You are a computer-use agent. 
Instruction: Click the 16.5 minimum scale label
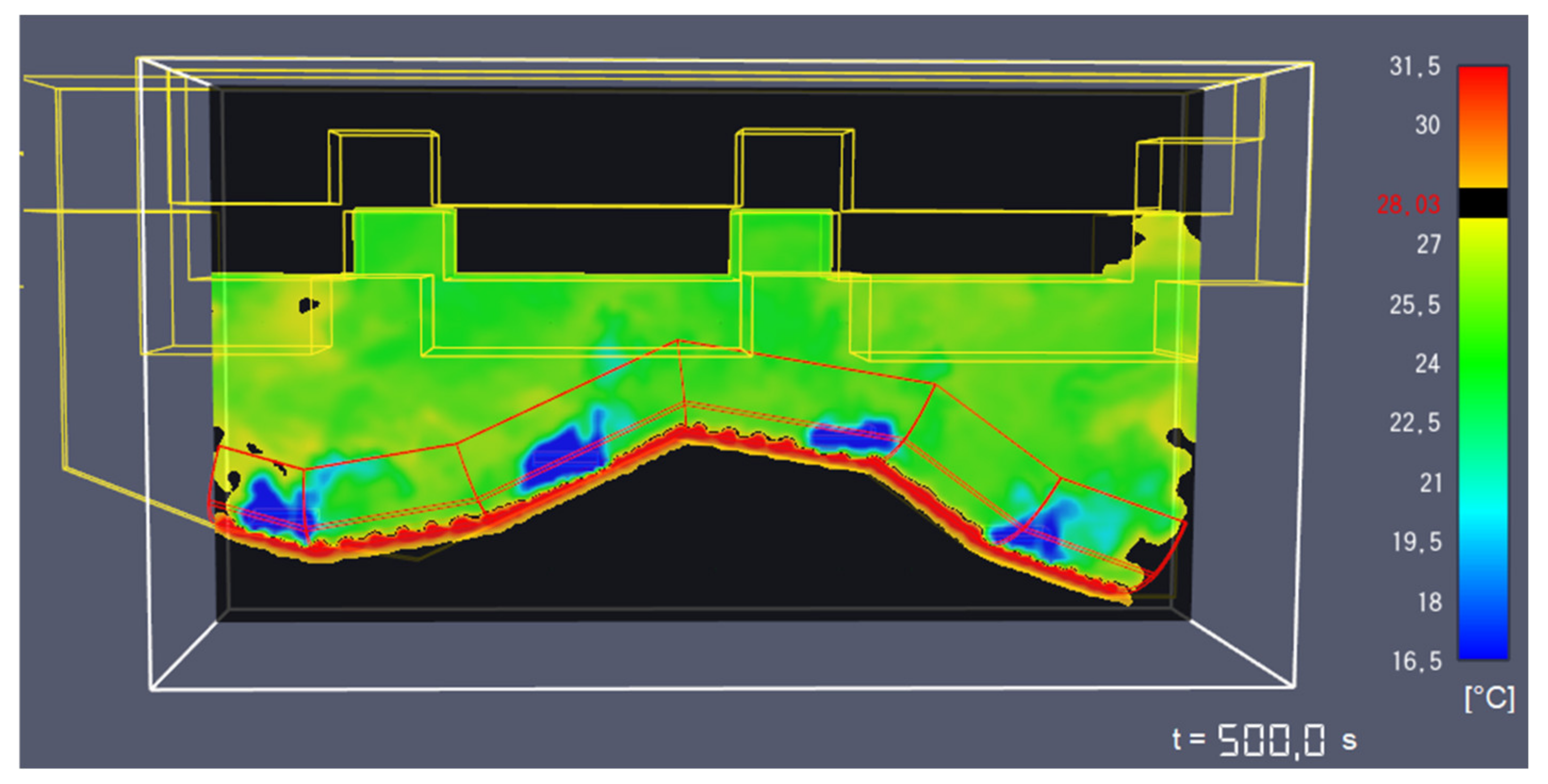click(x=1416, y=661)
